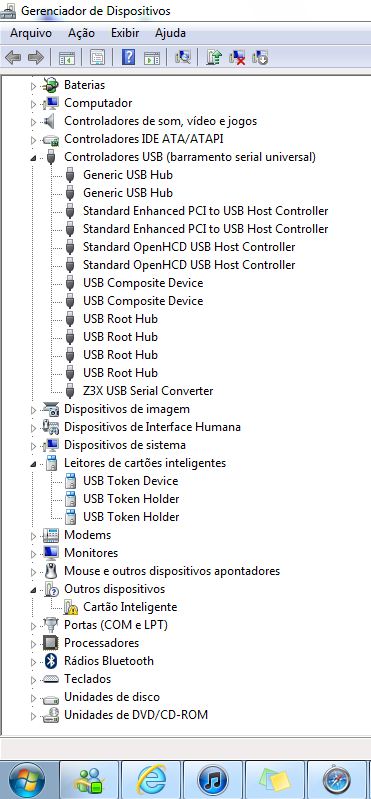The width and height of the screenshot is (371, 799).
Task: Launch iTunes from the taskbar
Action: tap(213, 780)
